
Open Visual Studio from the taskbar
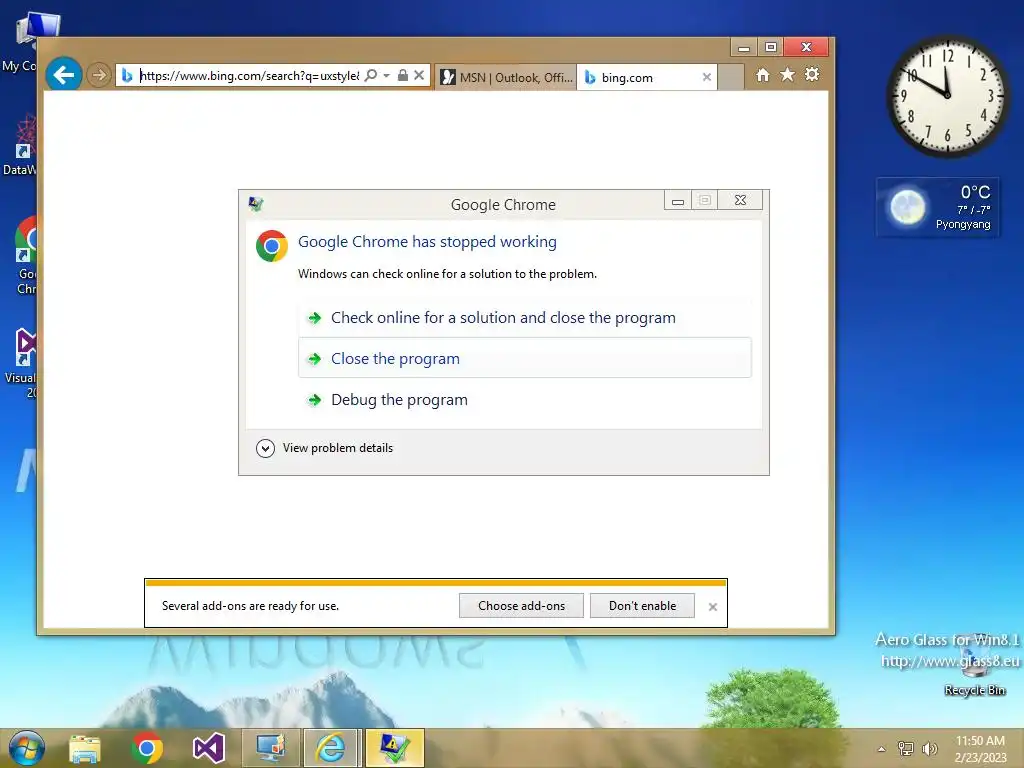pos(209,748)
